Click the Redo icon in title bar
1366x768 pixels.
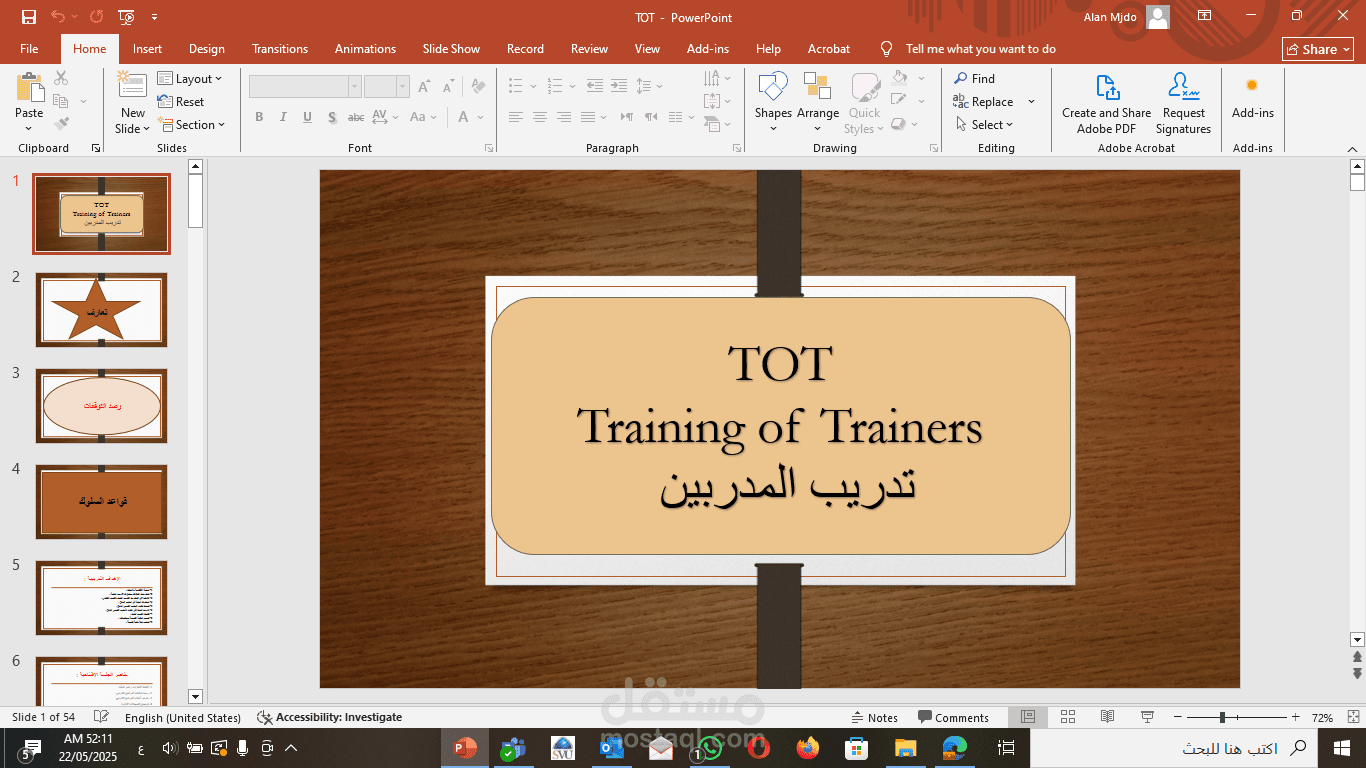click(96, 17)
